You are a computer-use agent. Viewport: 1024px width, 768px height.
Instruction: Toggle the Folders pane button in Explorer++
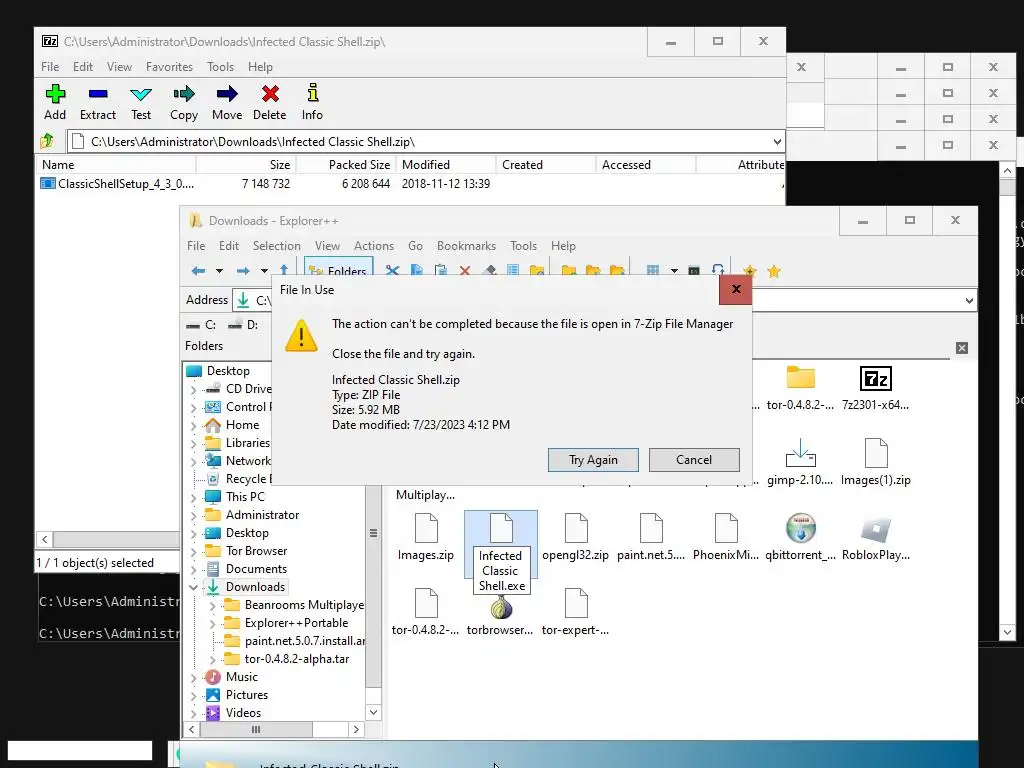tap(338, 270)
